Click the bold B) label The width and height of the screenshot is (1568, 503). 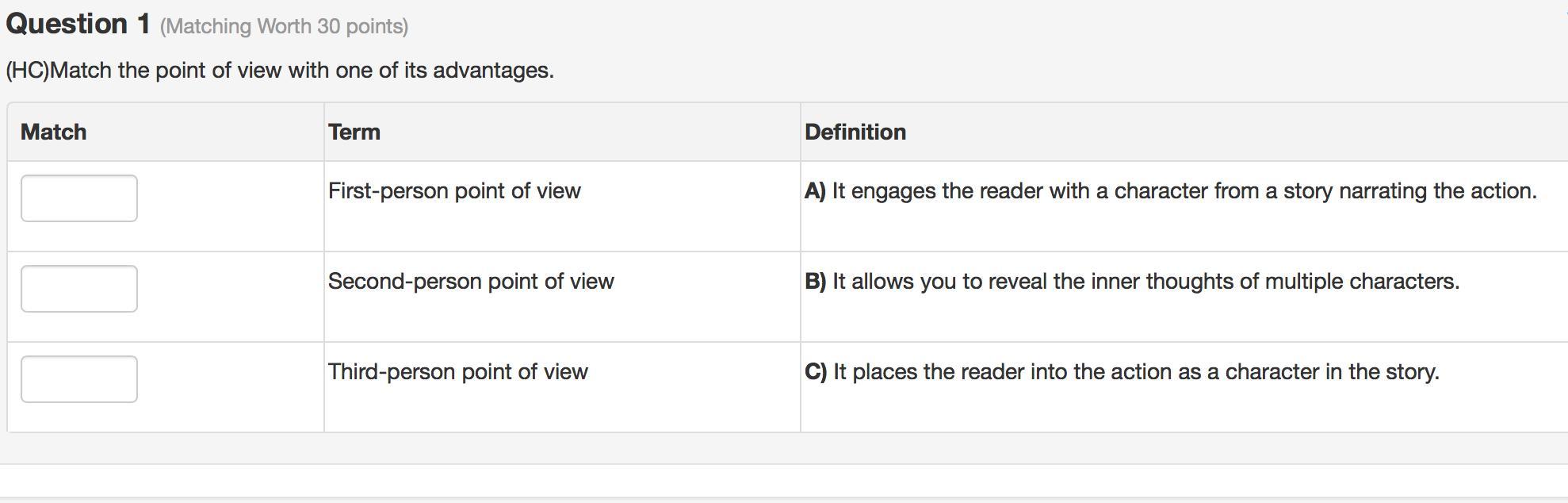coord(815,281)
